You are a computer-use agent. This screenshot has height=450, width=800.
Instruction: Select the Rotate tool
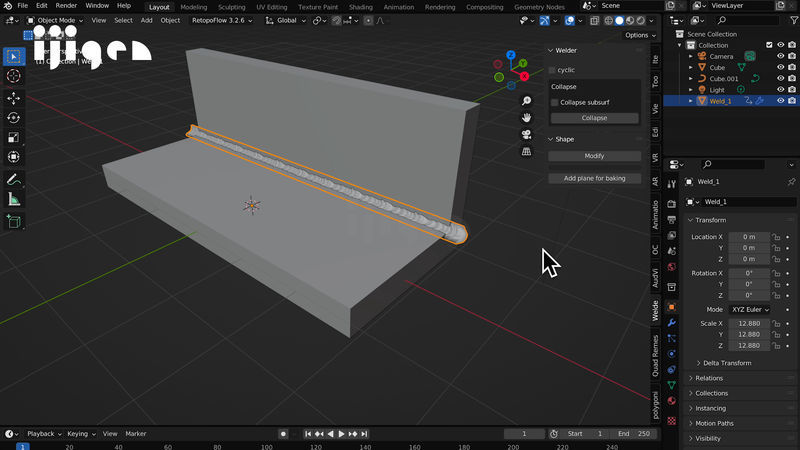coord(14,118)
